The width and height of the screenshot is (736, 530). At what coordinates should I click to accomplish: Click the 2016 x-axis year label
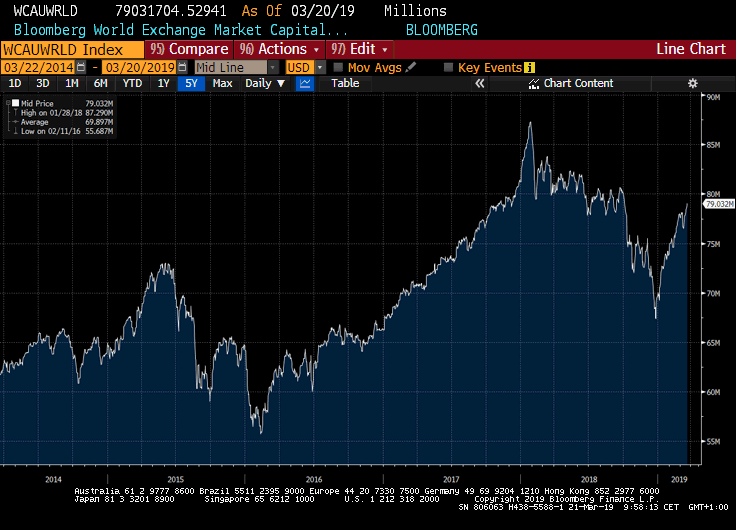click(314, 479)
